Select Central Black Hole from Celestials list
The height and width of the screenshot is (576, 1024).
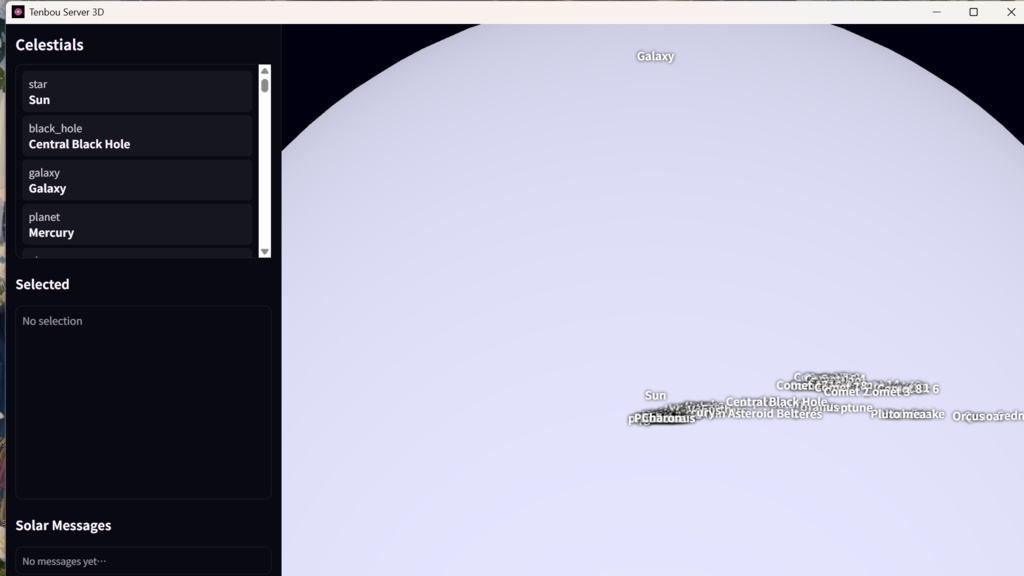137,136
